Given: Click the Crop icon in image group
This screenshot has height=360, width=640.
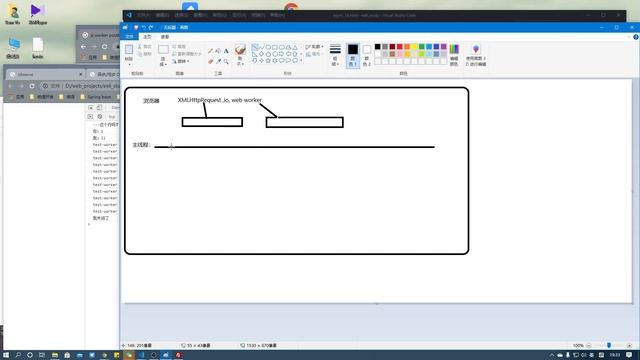Looking at the screenshot, I should pyautogui.click(x=174, y=47).
